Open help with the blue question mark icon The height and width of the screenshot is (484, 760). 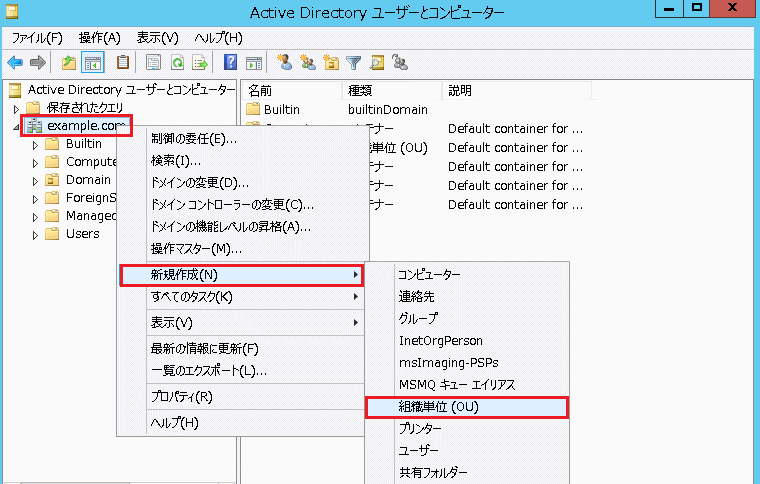pyautogui.click(x=230, y=62)
